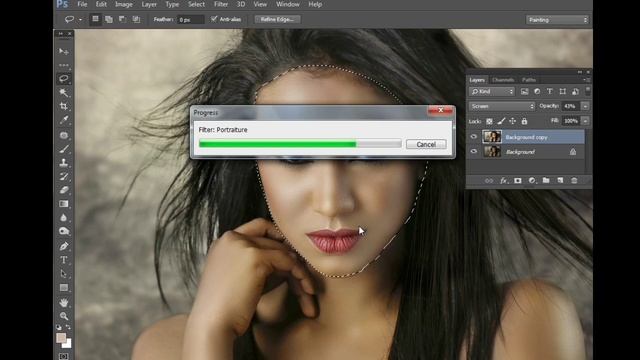The image size is (640, 360).
Task: Delete layer with trash icon
Action: [574, 181]
